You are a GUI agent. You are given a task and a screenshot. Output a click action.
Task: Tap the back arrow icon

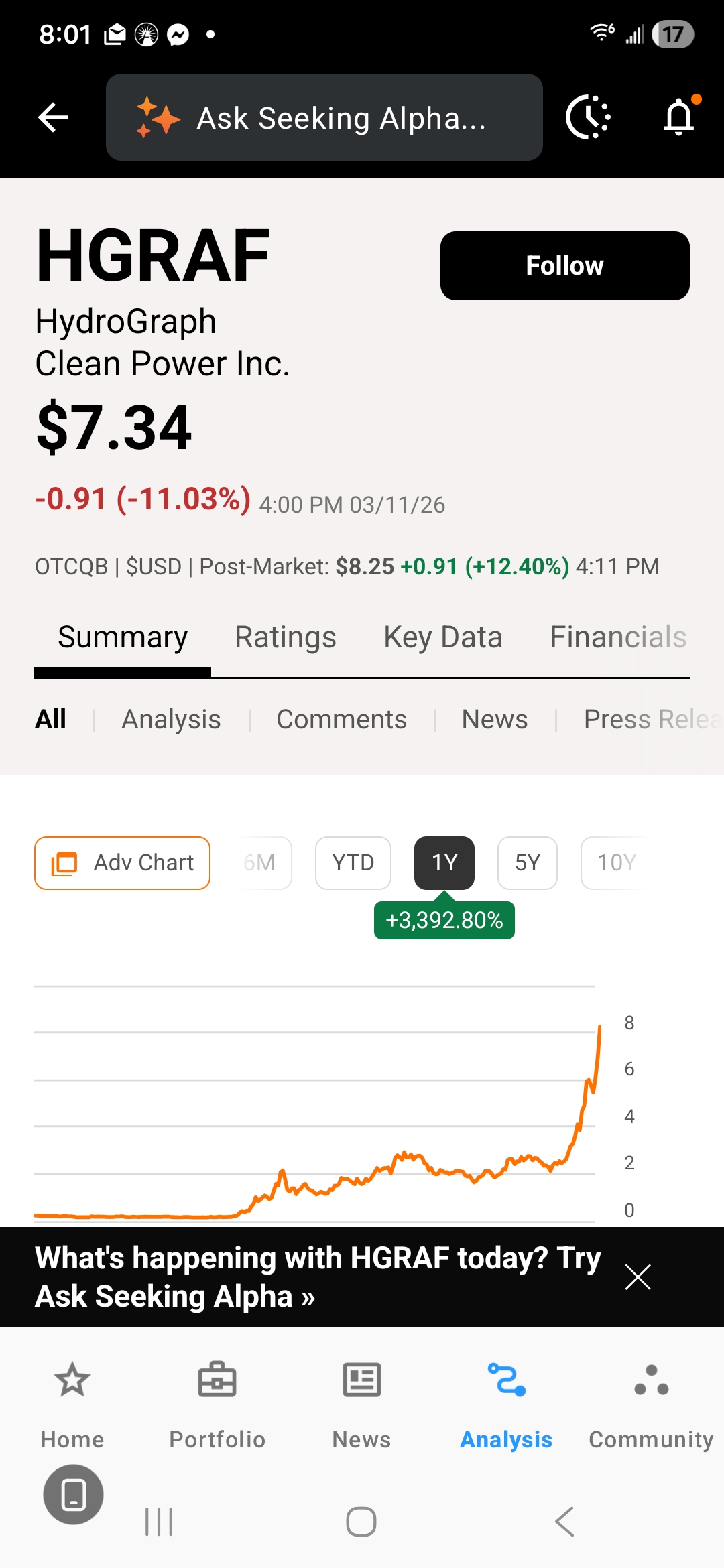coord(54,118)
